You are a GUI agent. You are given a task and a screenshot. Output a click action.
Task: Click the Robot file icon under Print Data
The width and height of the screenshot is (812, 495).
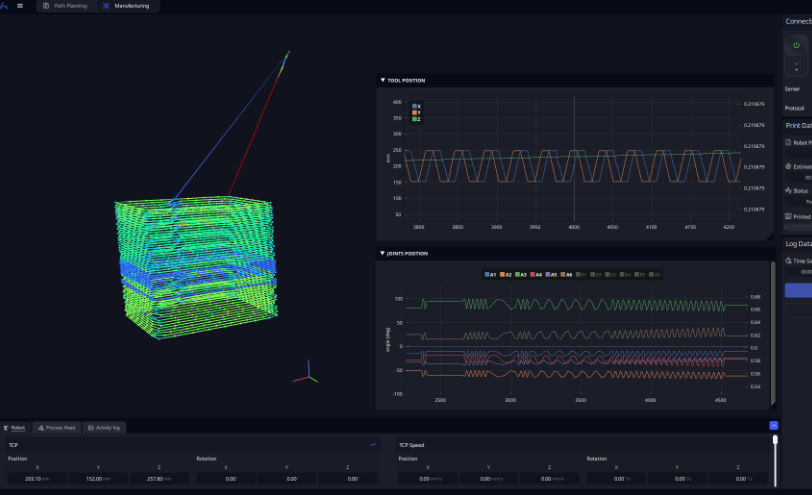point(789,143)
